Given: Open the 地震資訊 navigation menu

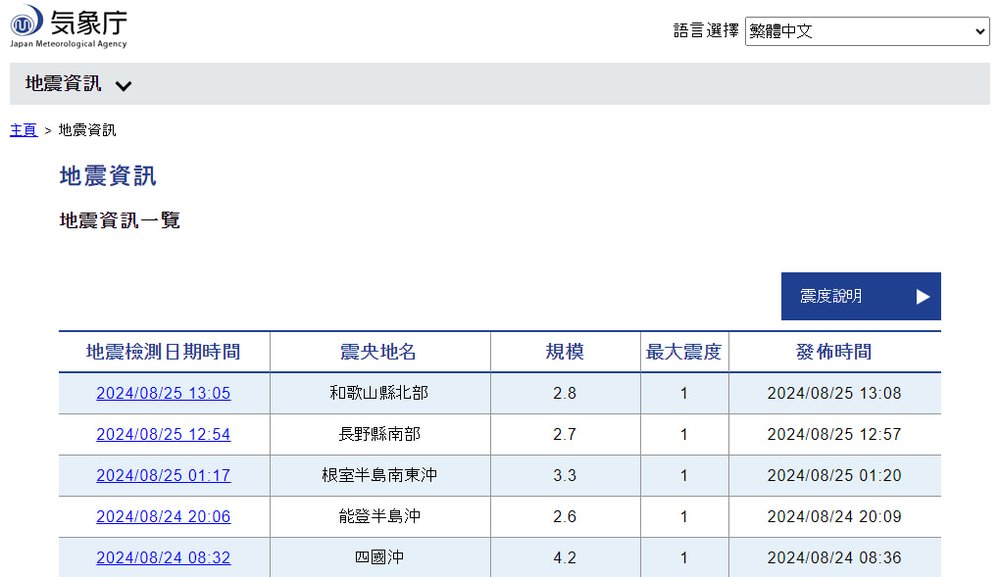Looking at the screenshot, I should [x=64, y=84].
